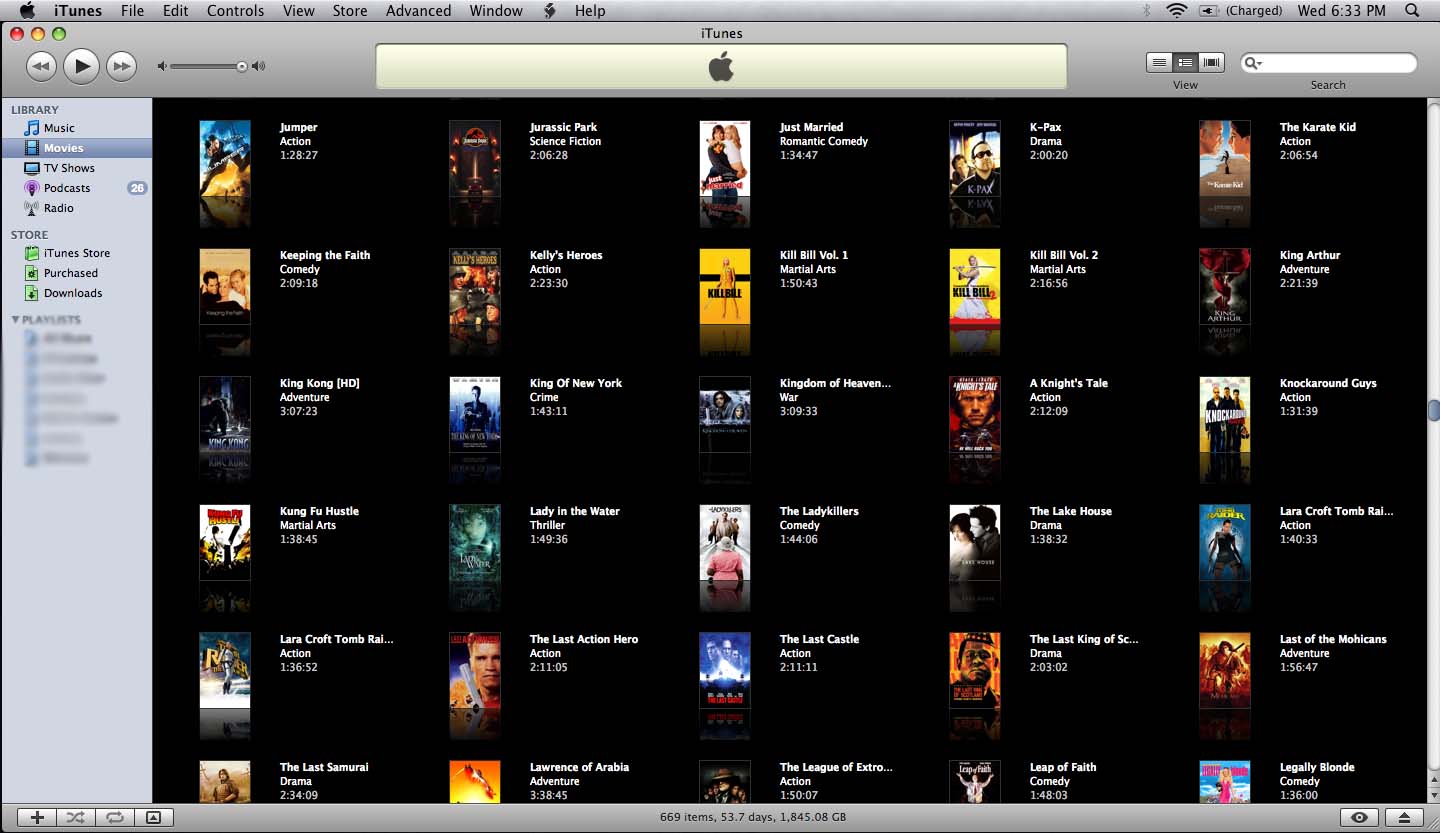Open the Edit menu
1440x833 pixels.
tap(176, 10)
